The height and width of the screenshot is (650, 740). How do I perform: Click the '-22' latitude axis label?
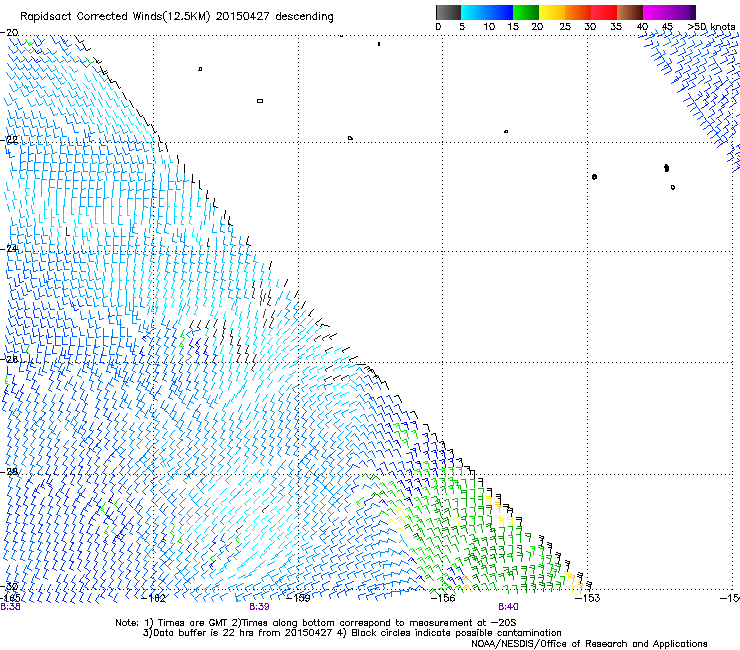[x=9, y=140]
